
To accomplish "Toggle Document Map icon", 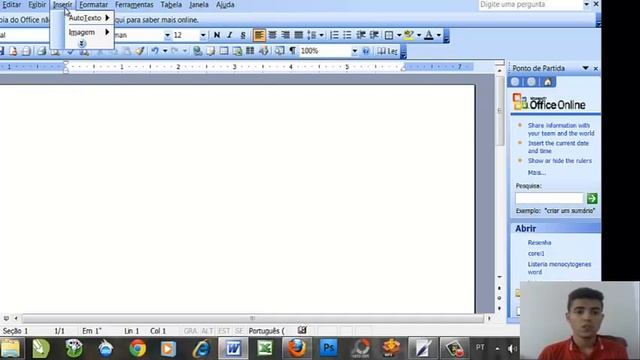I will 280,51.
